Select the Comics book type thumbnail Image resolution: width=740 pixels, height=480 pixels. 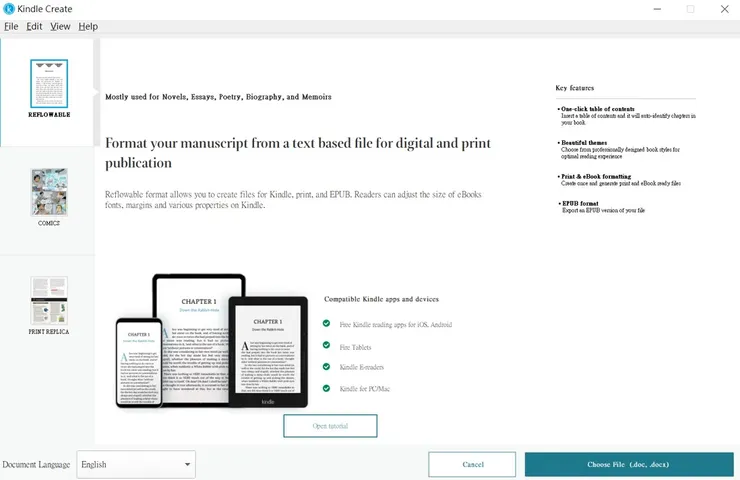[49, 192]
